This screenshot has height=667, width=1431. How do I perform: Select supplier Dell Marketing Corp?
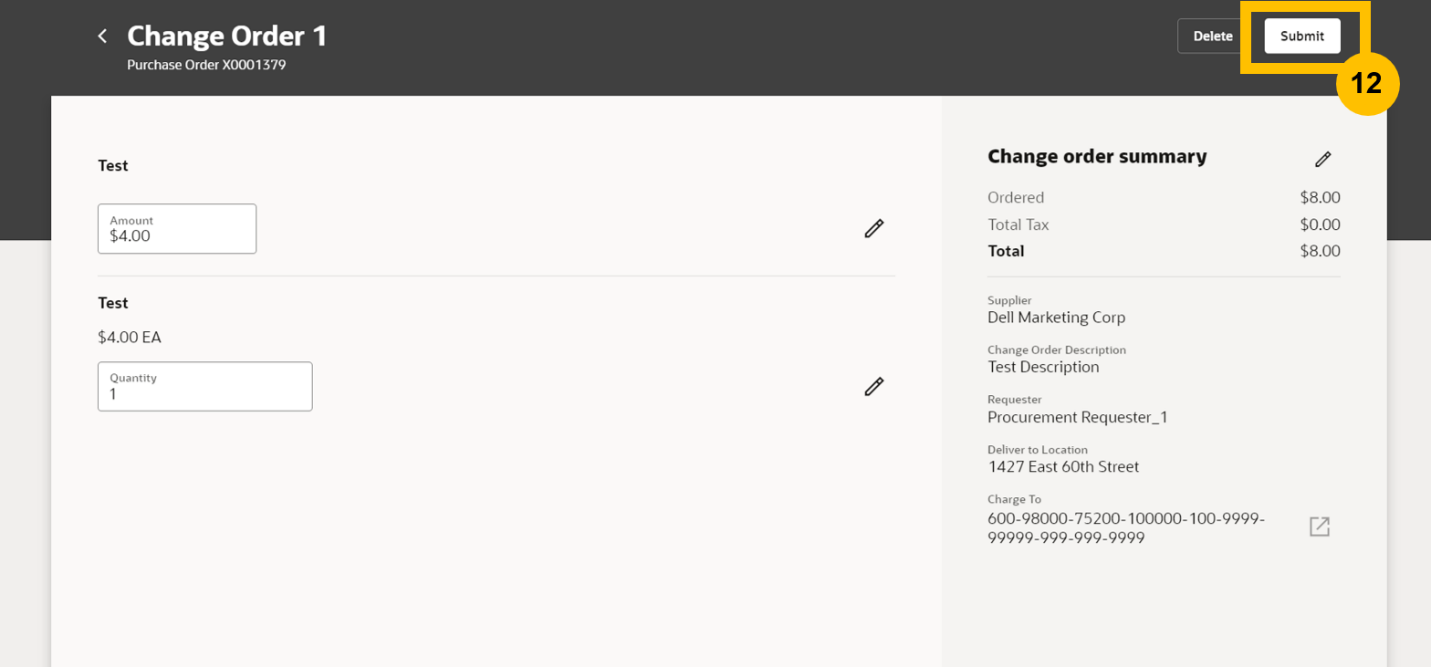tap(1056, 317)
